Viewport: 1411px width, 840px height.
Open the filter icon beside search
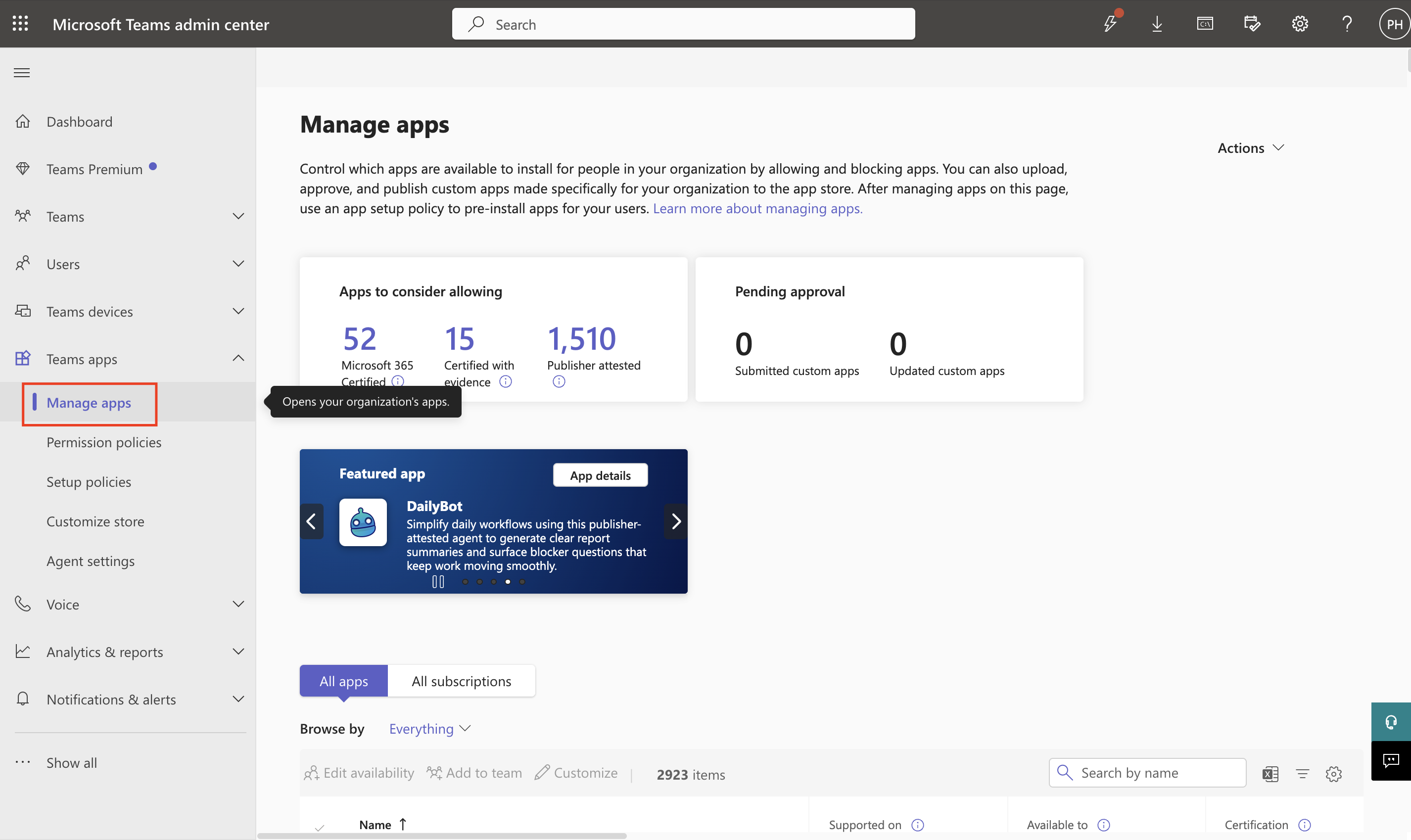click(x=1302, y=773)
